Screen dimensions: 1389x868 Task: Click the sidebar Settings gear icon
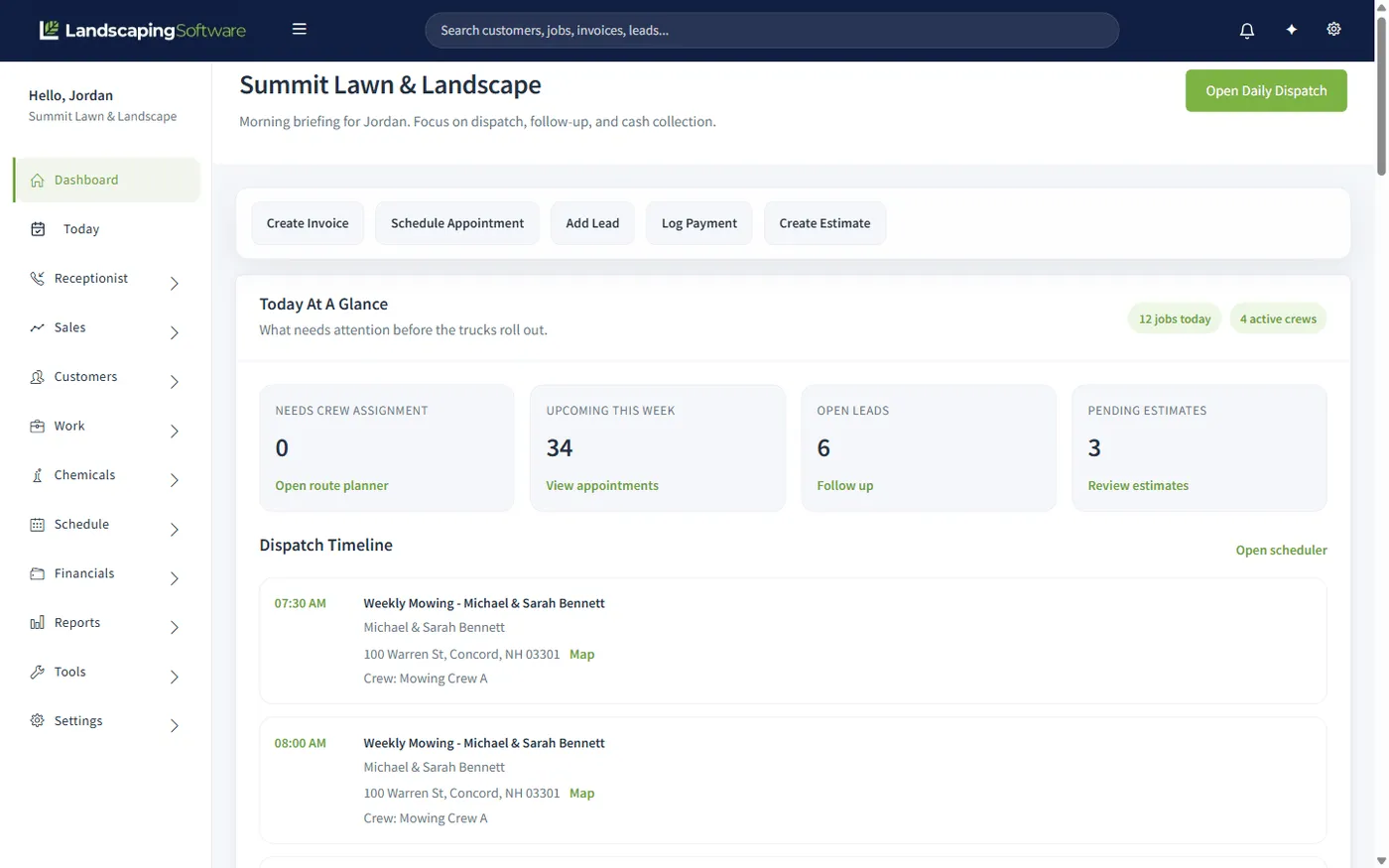coord(38,721)
